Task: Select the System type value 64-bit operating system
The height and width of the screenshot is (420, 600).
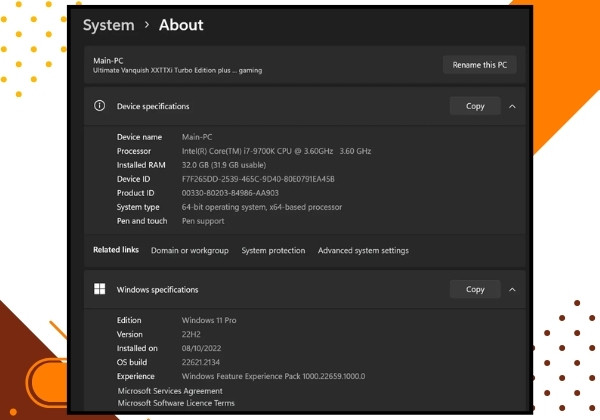Action: (224, 207)
